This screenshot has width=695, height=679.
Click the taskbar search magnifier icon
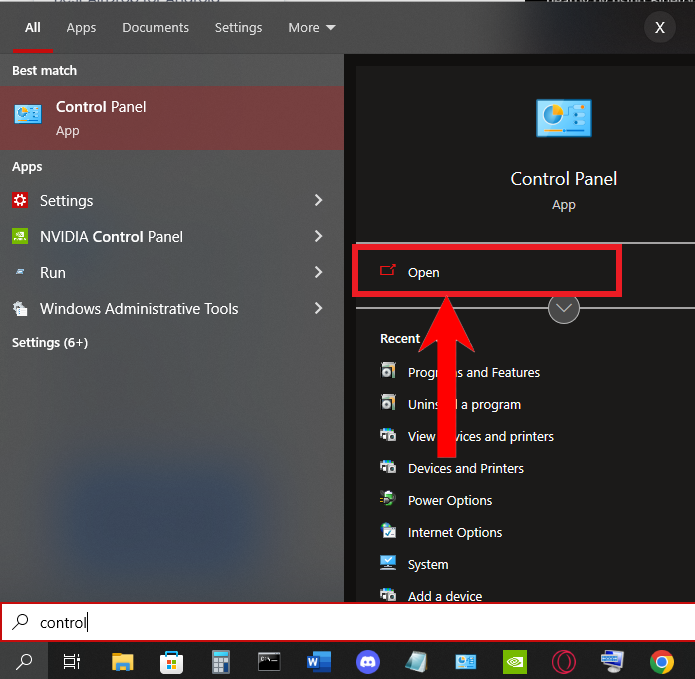point(24,661)
